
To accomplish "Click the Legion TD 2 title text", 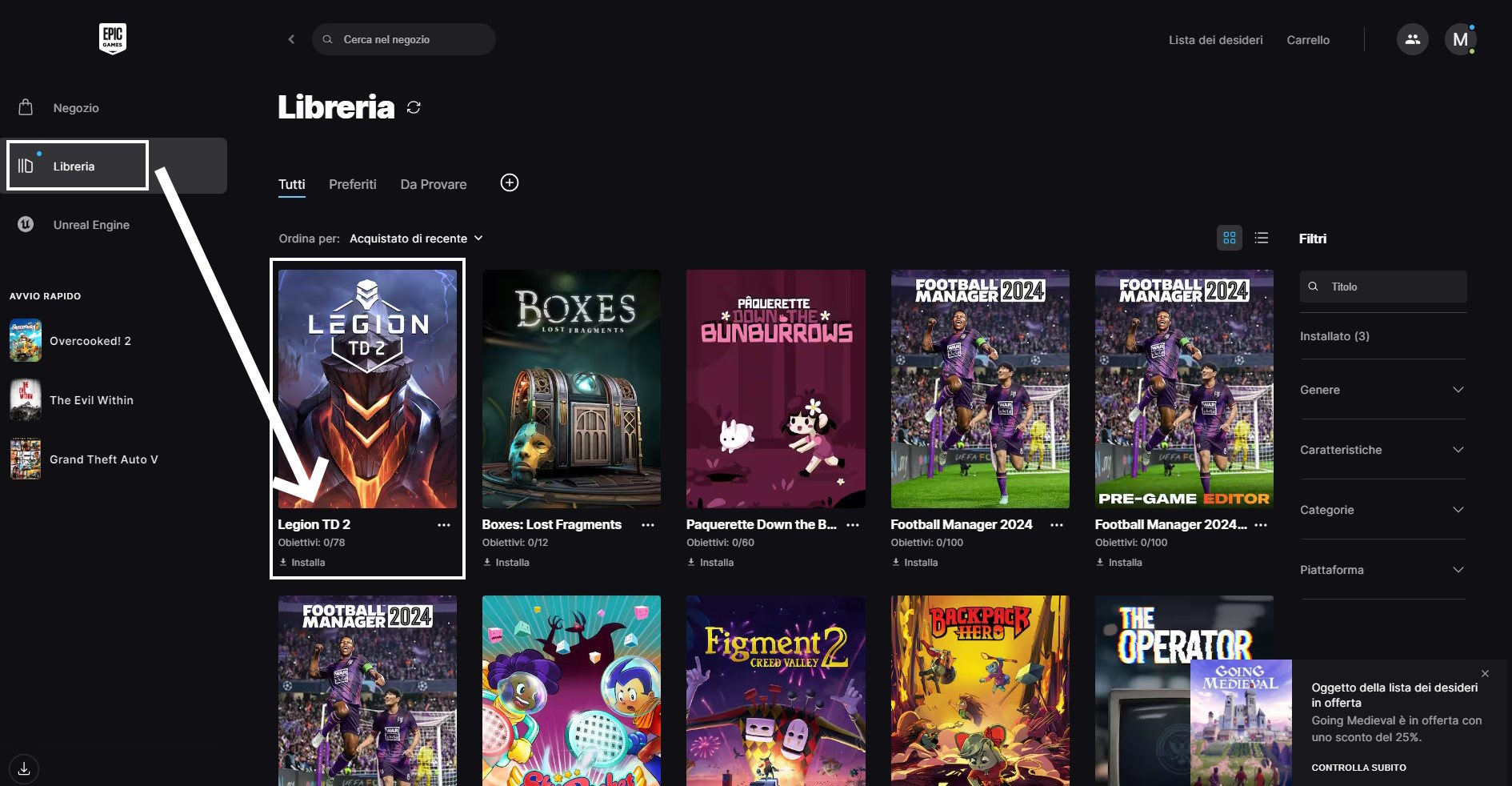I will tap(314, 524).
